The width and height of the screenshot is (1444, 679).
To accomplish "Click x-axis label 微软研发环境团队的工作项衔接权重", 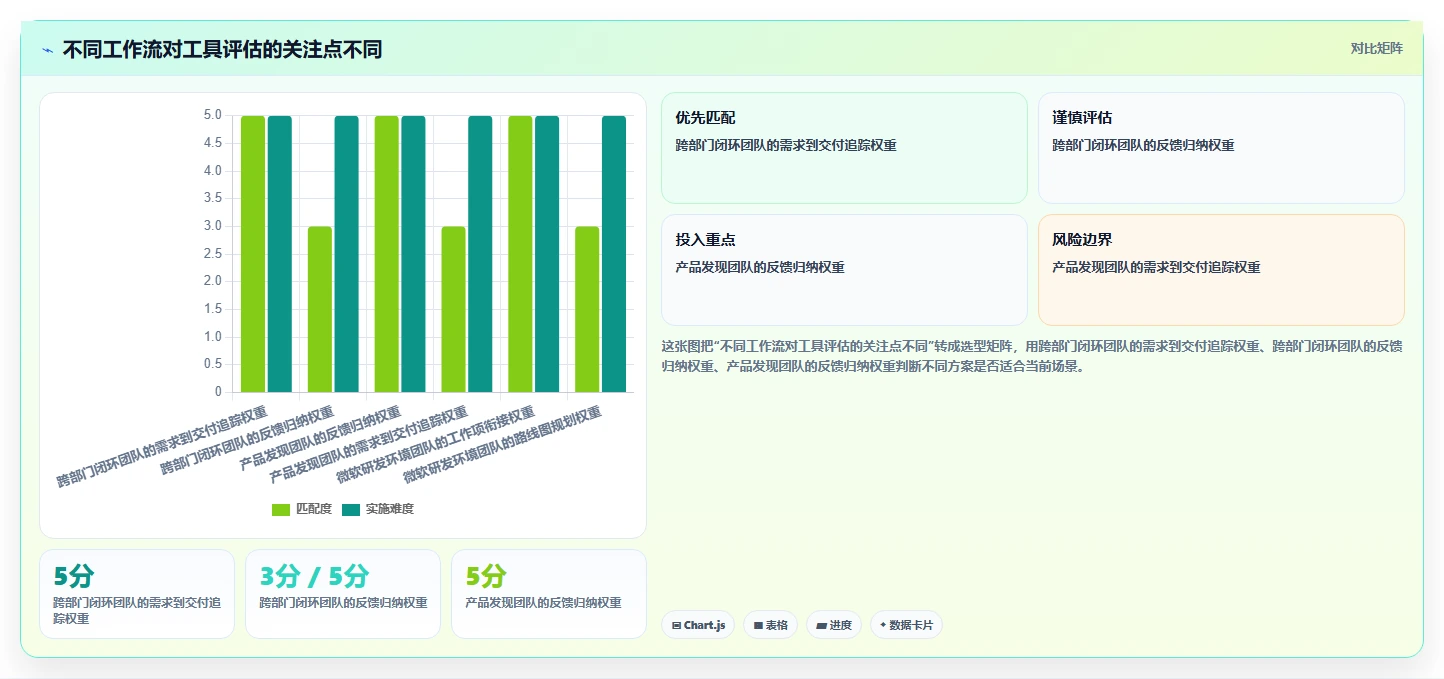I will point(435,444).
